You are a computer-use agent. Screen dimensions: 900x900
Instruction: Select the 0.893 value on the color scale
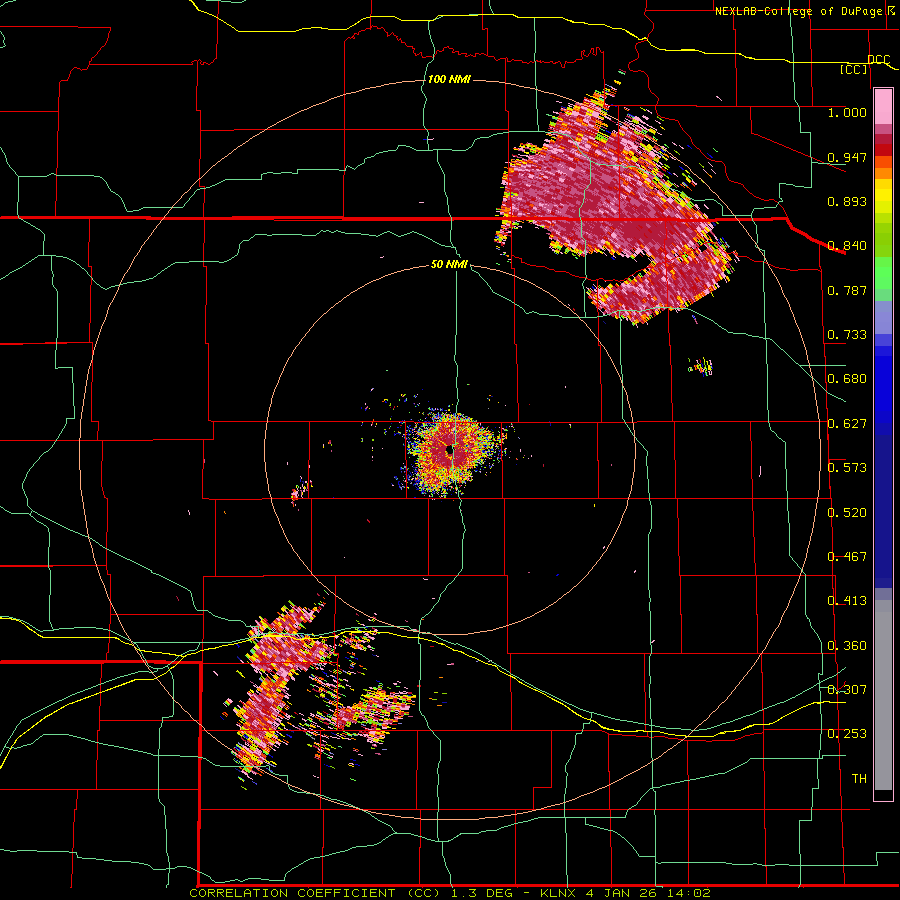click(847, 201)
